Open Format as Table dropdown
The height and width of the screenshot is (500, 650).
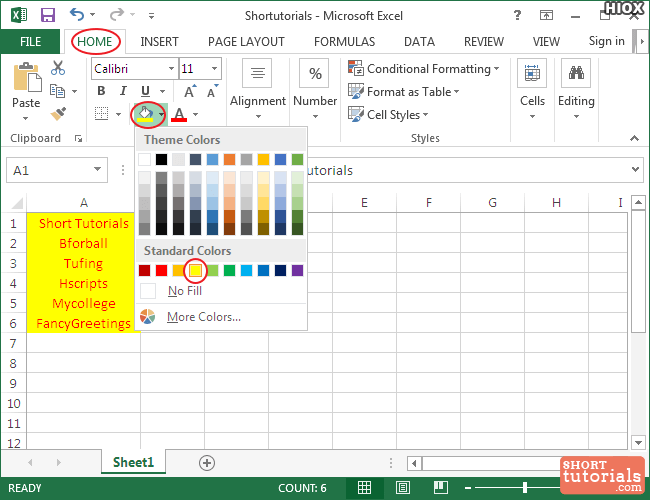(404, 92)
